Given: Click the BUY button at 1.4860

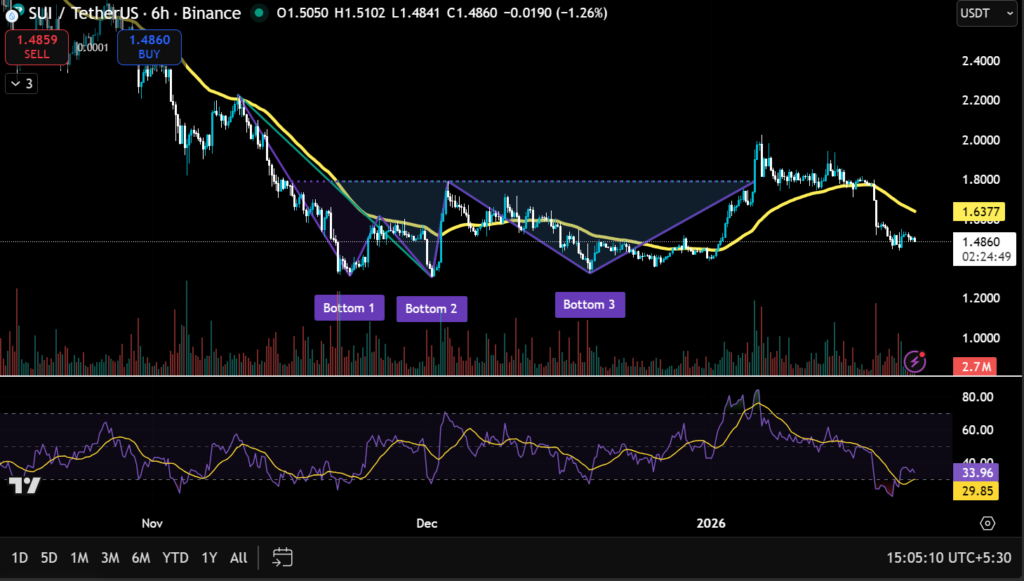Looking at the screenshot, I should (149, 46).
